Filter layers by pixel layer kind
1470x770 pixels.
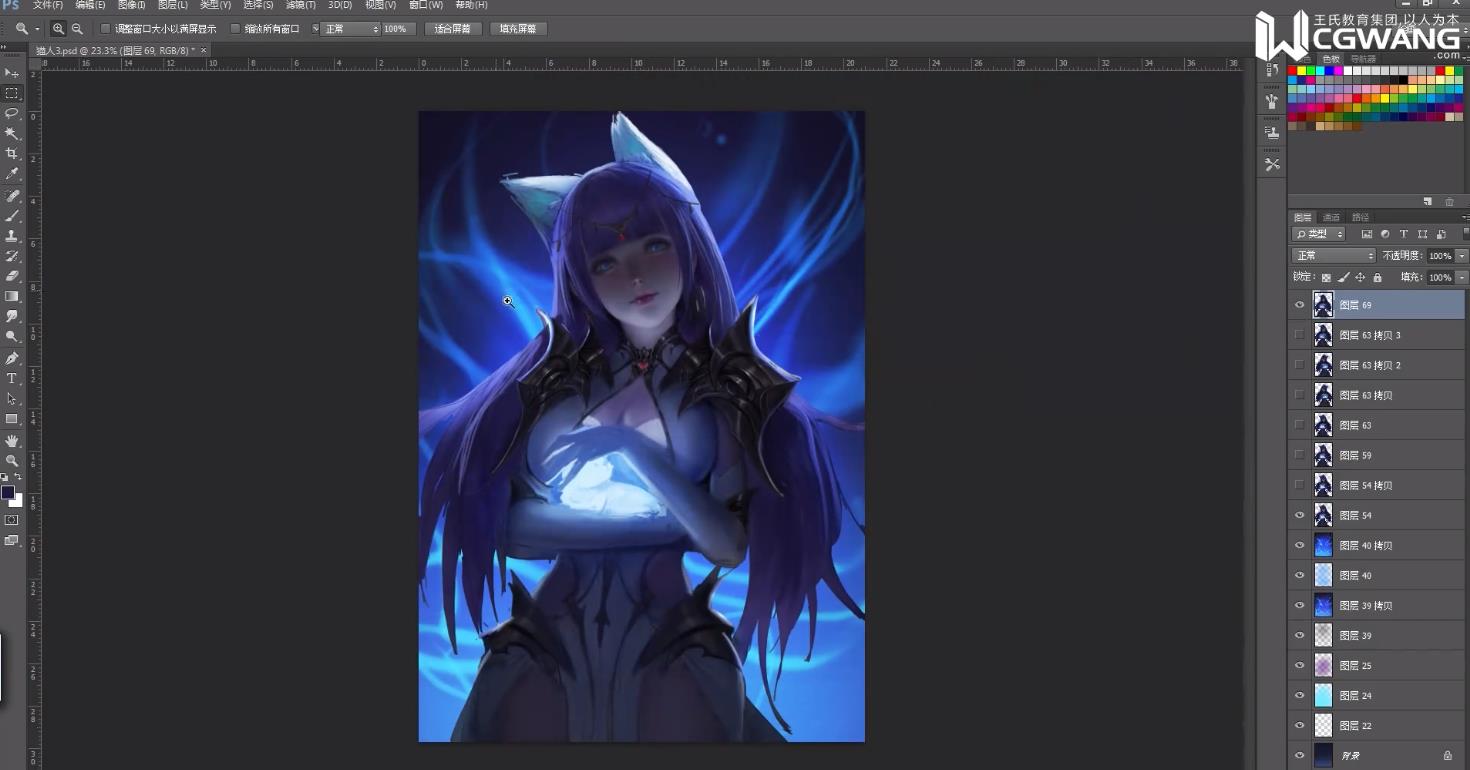pyautogui.click(x=1367, y=234)
